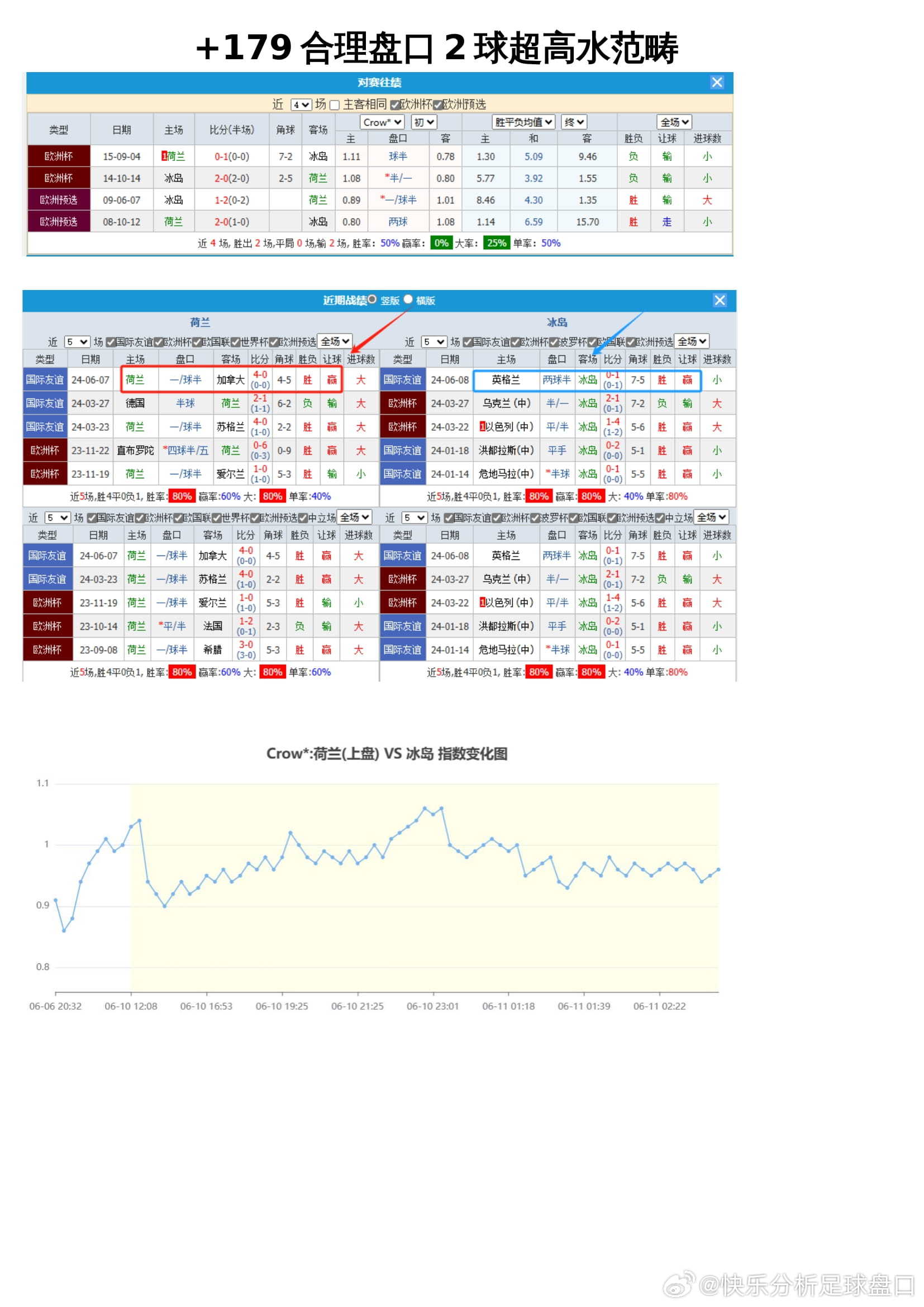Click the 1-2(0-2) score in 对赛往绩
Image resolution: width=924 pixels, height=1307 pixels.
pyautogui.click(x=232, y=201)
